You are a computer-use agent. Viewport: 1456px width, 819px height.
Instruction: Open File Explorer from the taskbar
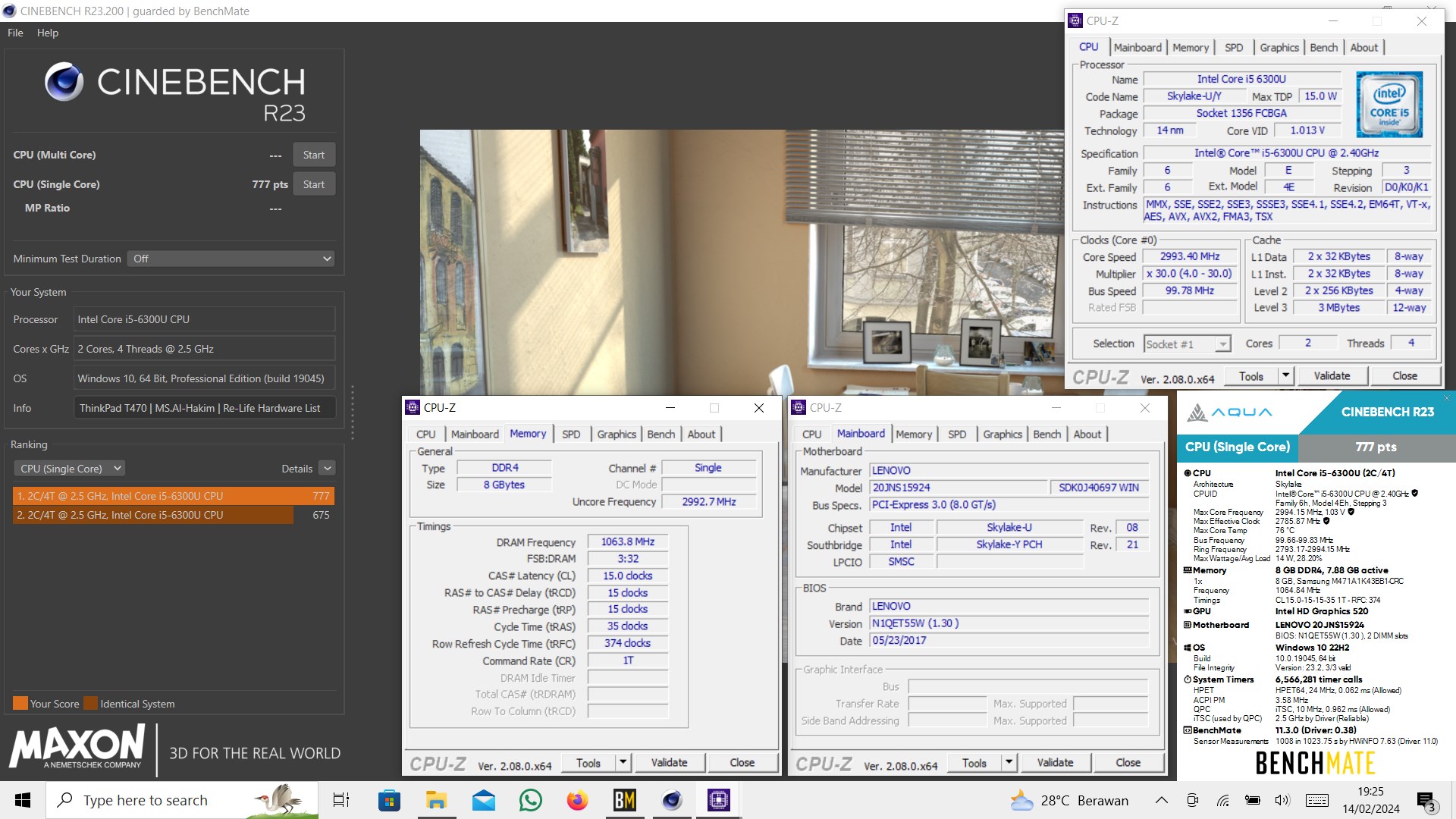pyautogui.click(x=436, y=800)
